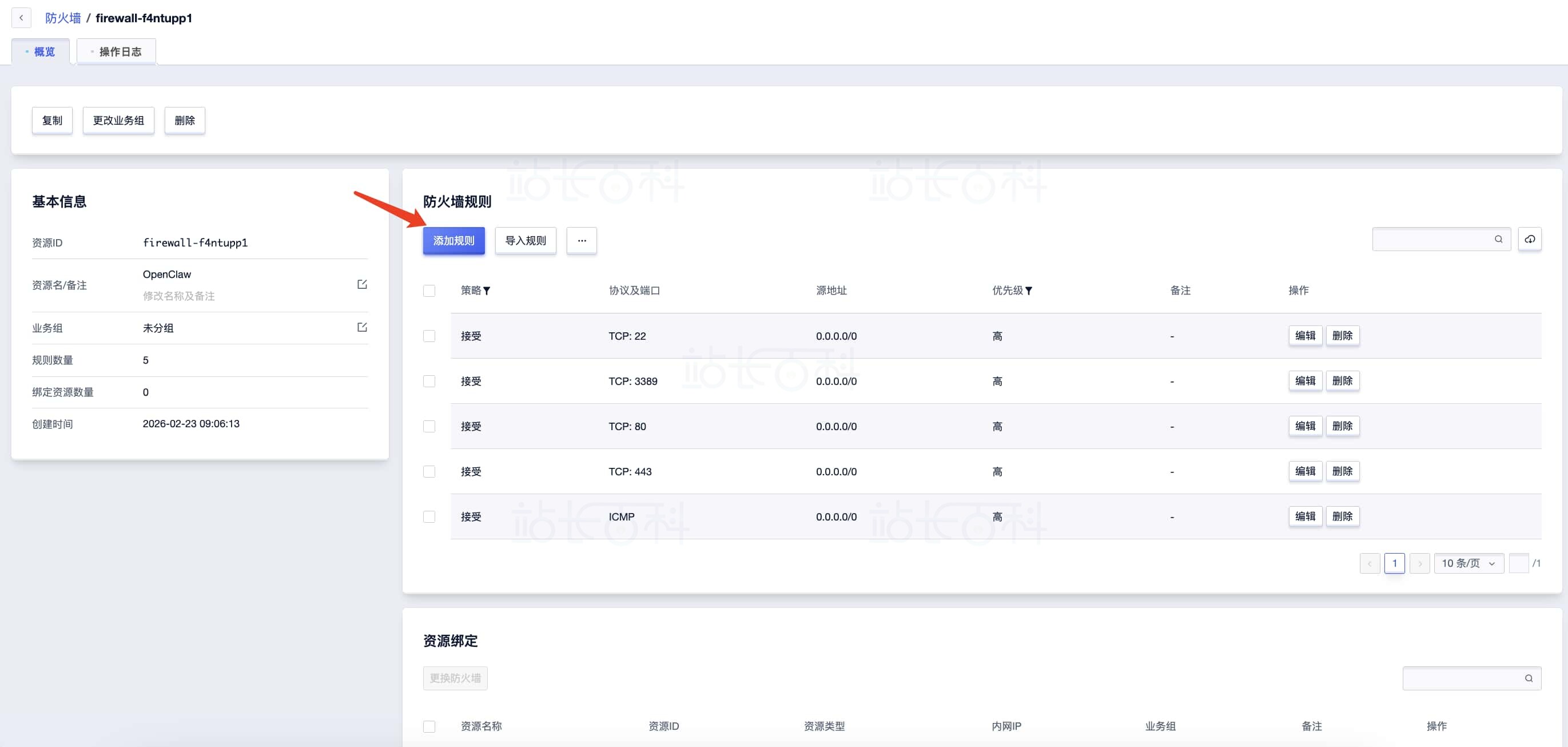Screen dimensions: 1568x747
Task: Click the search icon in firewall rules search box
Action: coord(1499,239)
